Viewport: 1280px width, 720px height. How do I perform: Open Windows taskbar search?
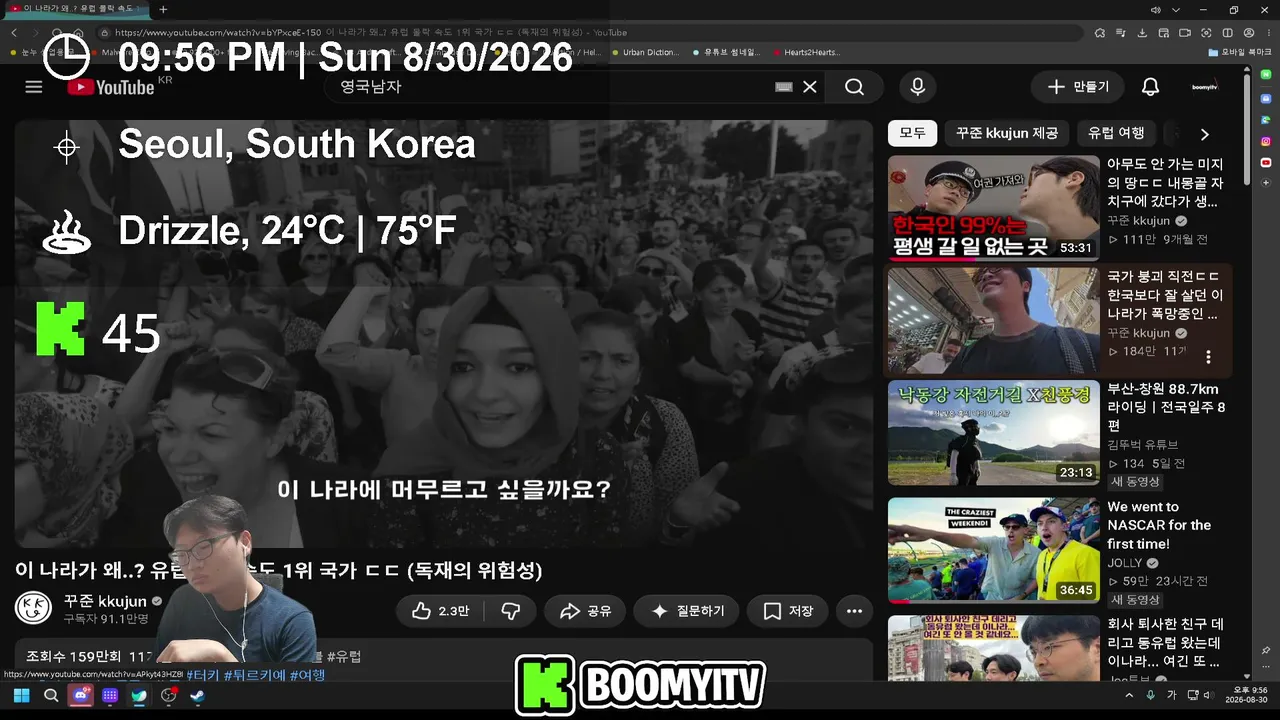click(51, 696)
